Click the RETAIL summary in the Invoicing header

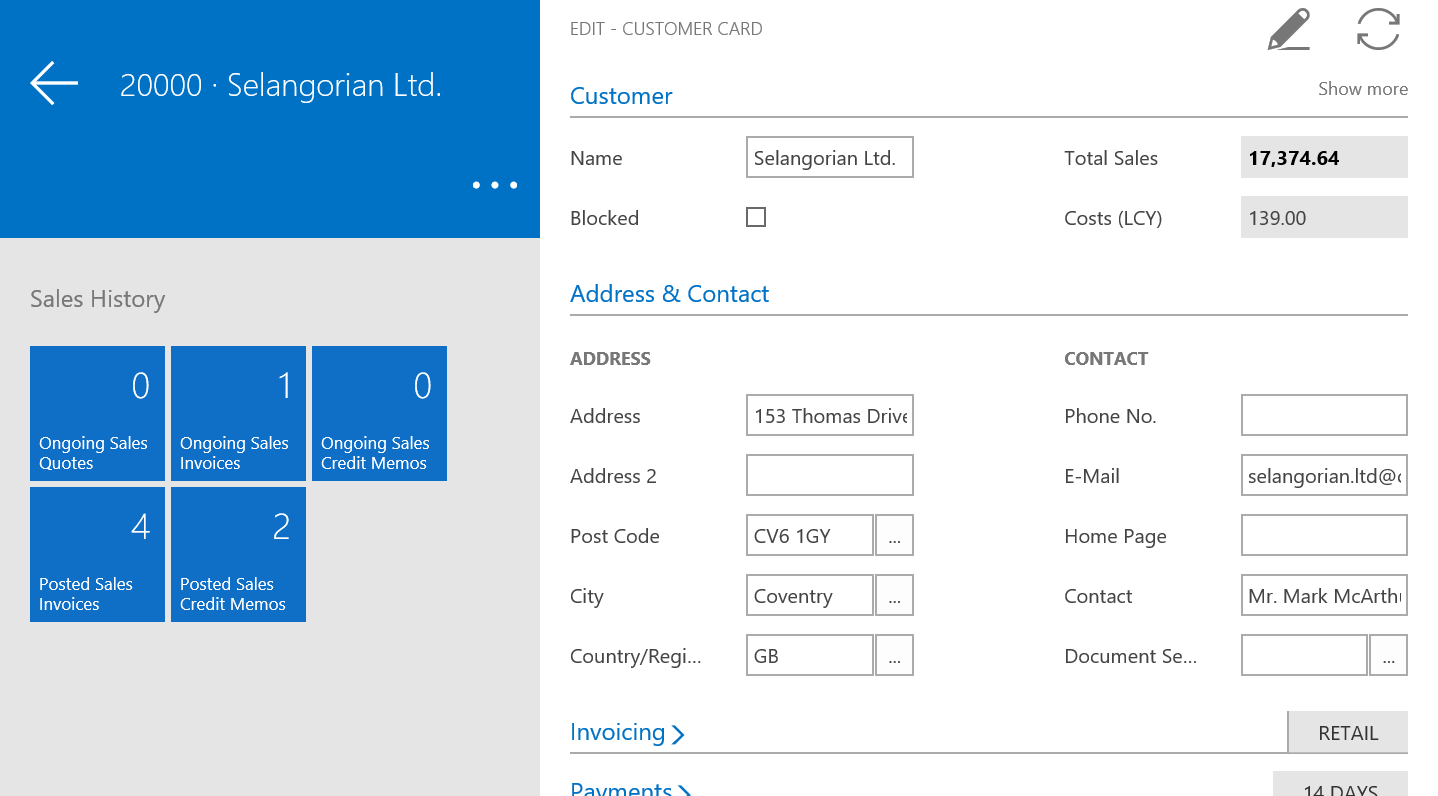coord(1347,732)
